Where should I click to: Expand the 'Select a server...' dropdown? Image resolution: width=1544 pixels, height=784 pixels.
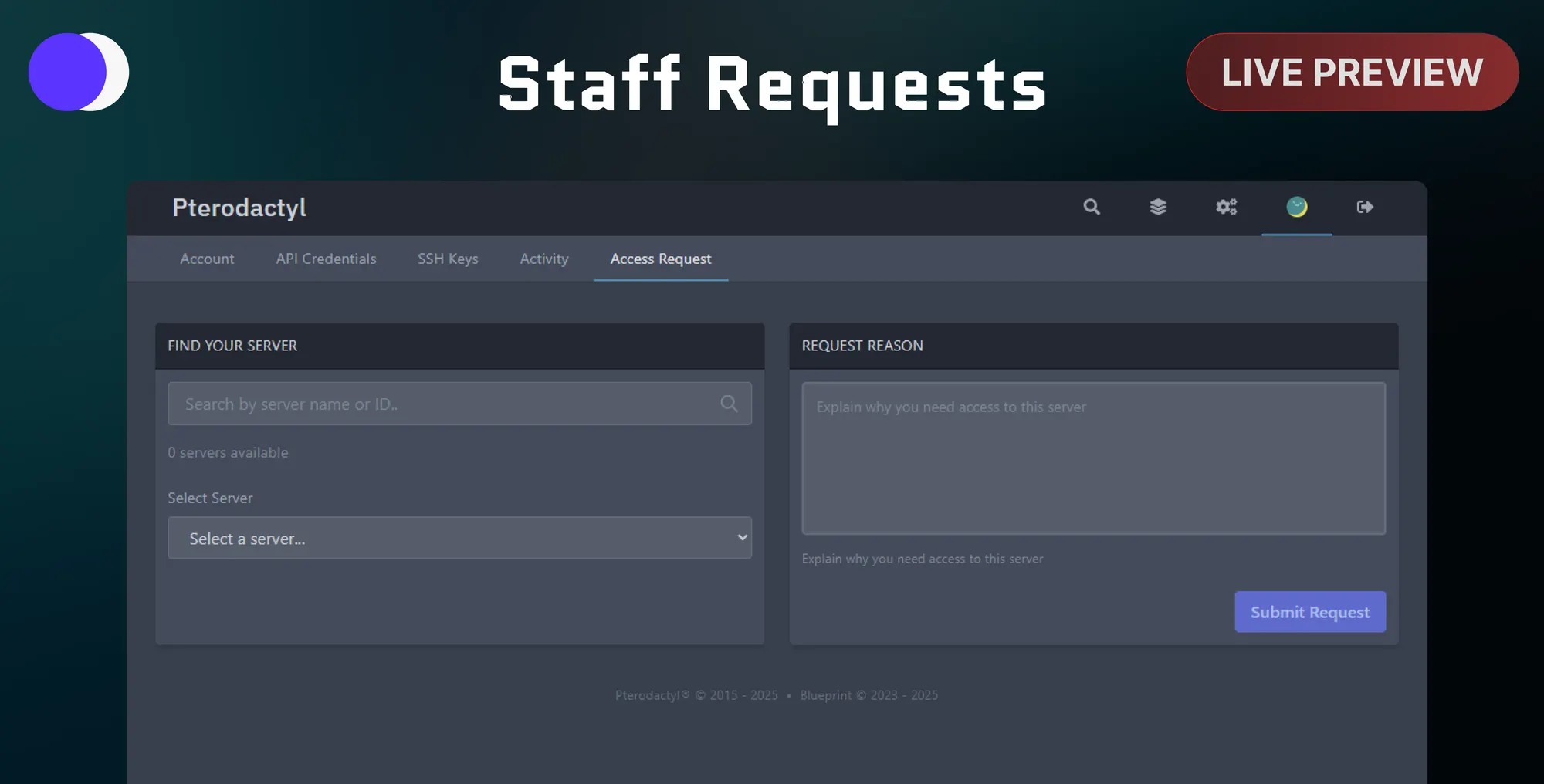point(459,538)
